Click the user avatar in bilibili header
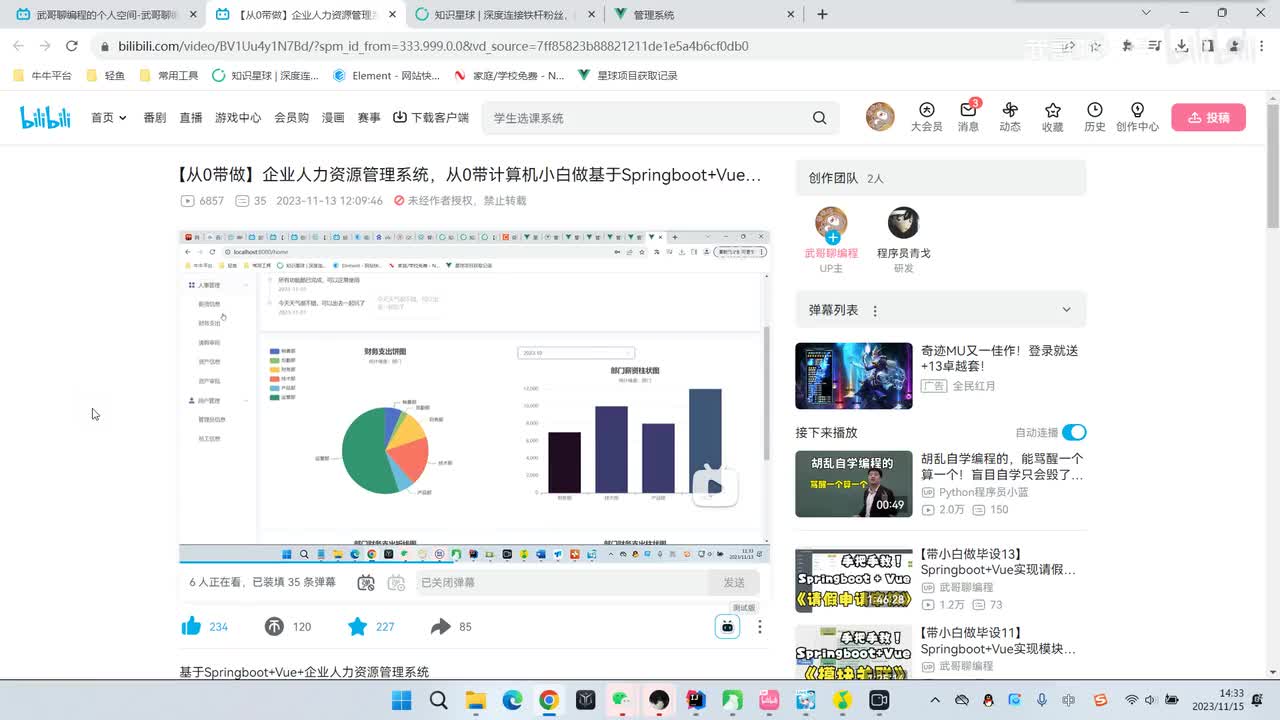This screenshot has width=1280, height=720. tap(880, 117)
